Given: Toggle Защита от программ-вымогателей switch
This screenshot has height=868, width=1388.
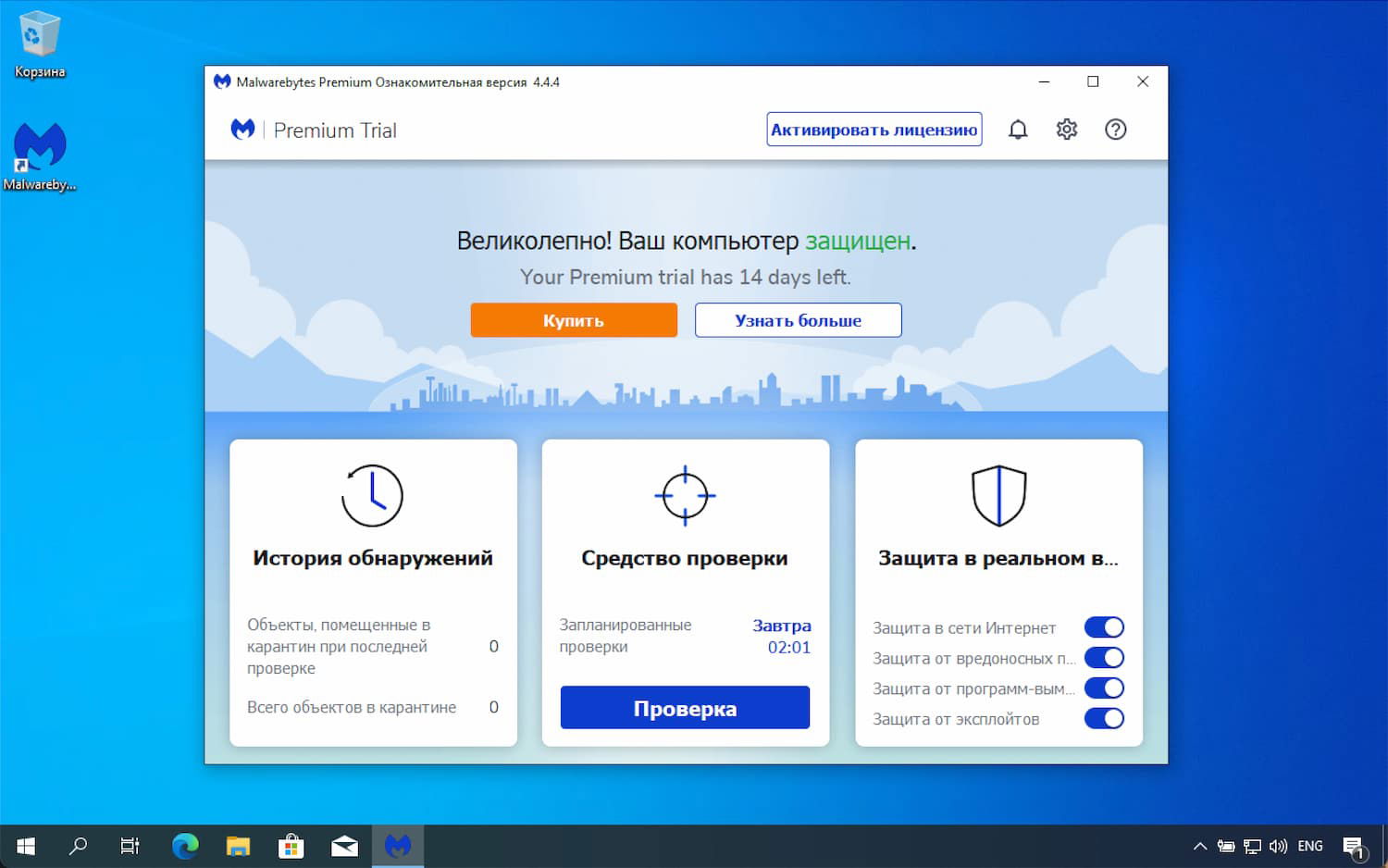Looking at the screenshot, I should click(x=1104, y=688).
